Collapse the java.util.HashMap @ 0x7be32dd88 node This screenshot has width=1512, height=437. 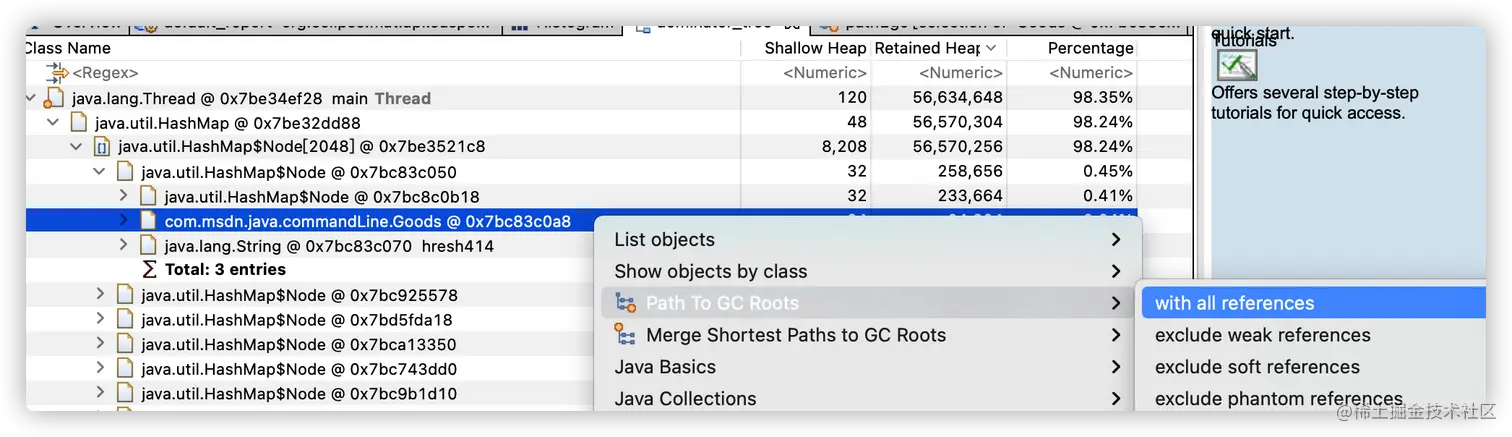(54, 122)
